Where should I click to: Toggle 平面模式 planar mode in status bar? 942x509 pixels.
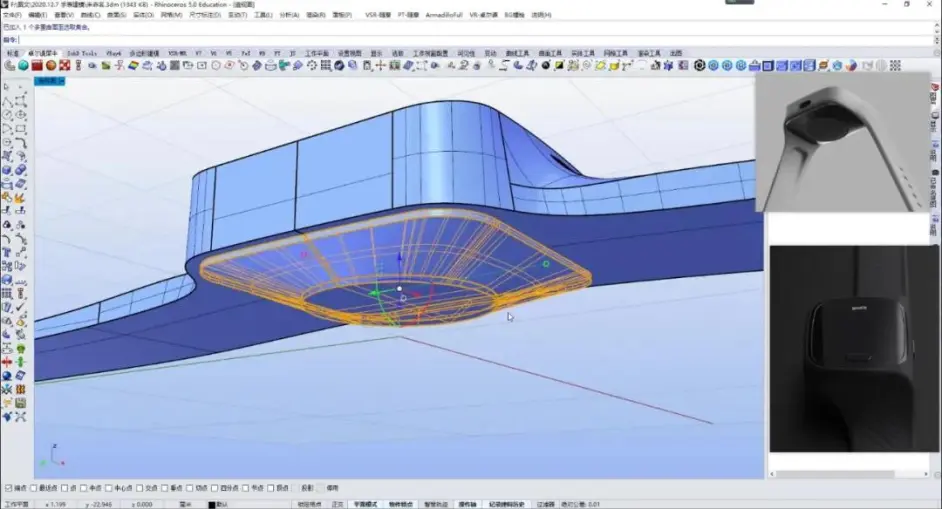click(365, 504)
